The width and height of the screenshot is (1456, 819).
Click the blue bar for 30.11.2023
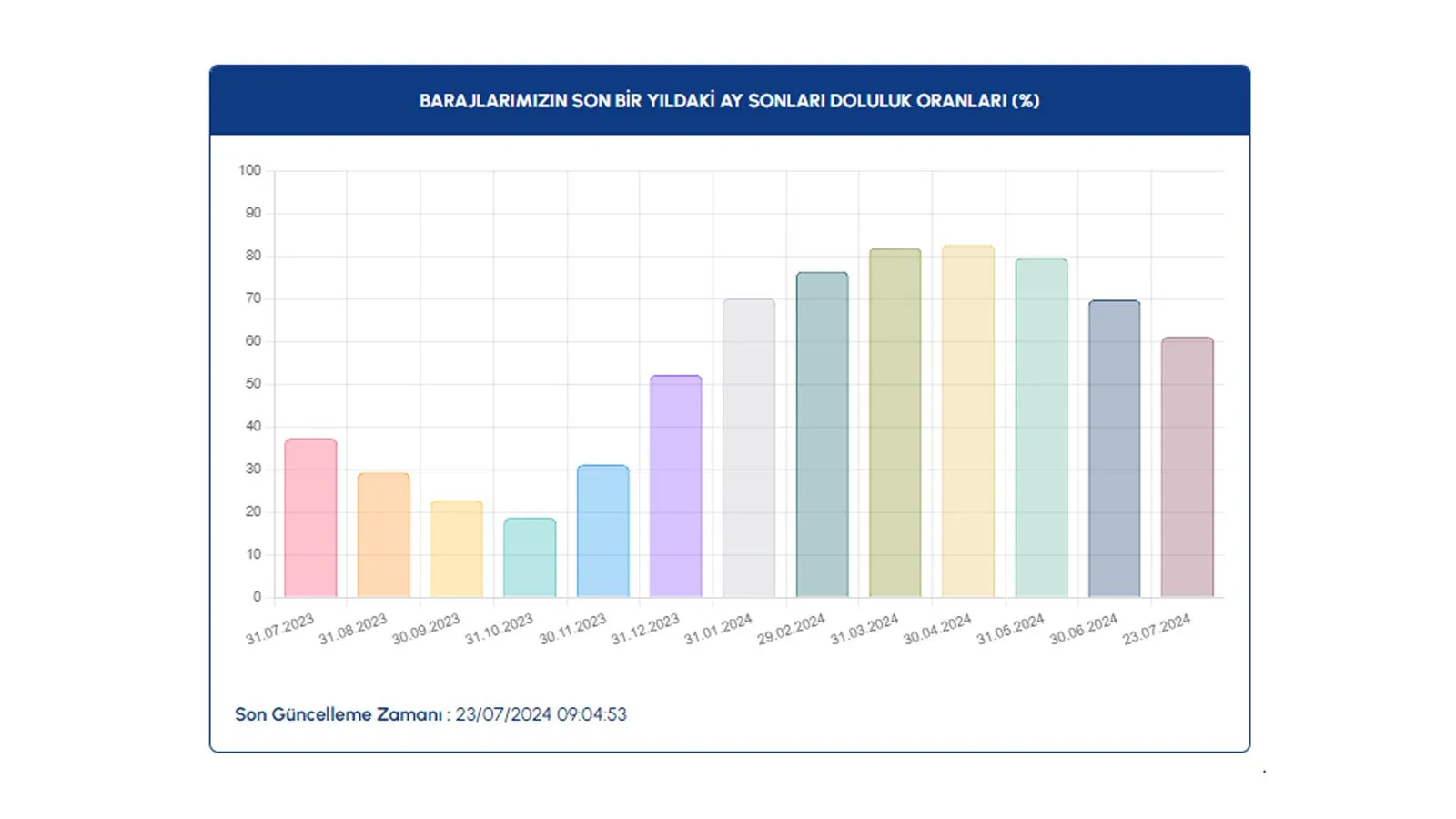click(x=602, y=531)
